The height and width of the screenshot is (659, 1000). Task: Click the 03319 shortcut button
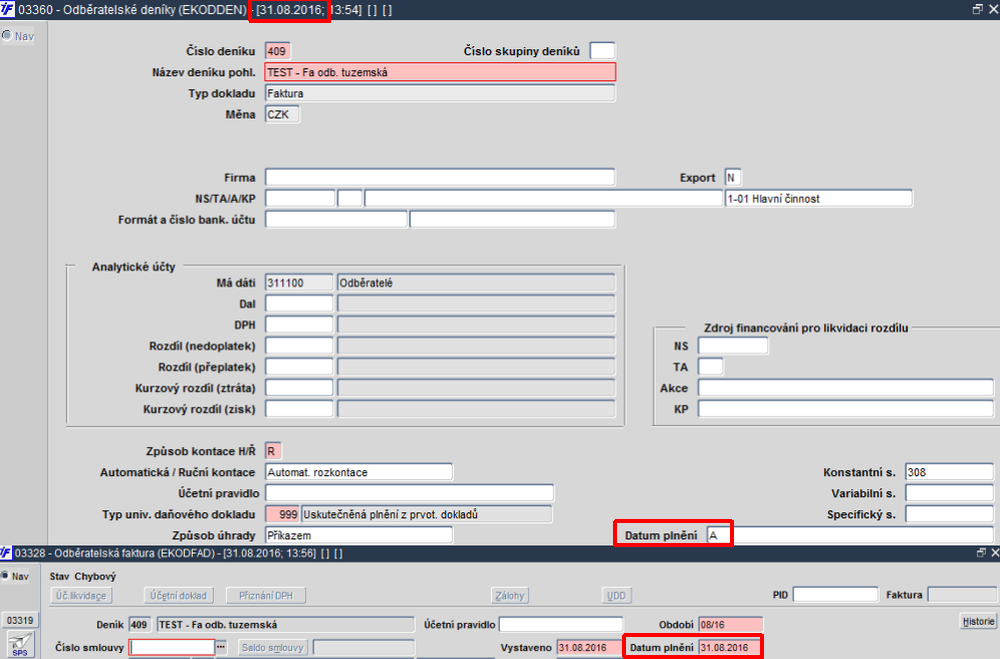coord(20,620)
